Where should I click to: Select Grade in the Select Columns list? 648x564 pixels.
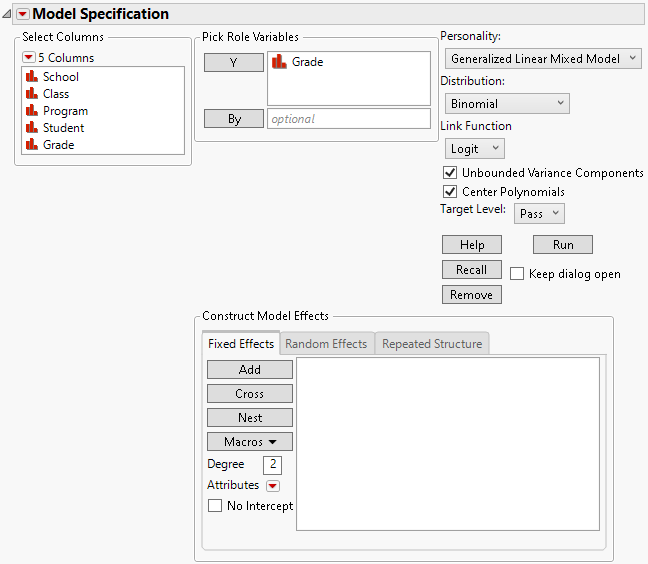(58, 145)
